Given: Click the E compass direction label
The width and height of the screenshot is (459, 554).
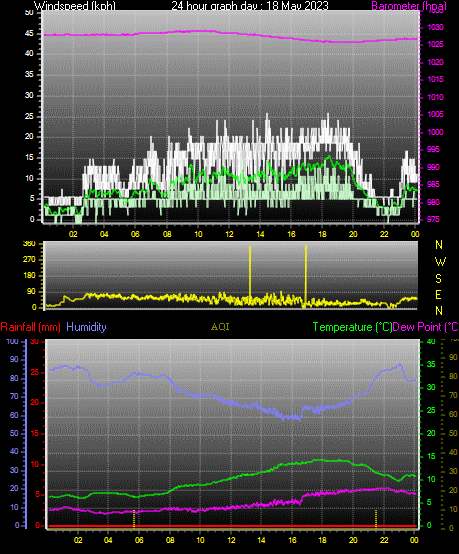Looking at the screenshot, I should [x=439, y=295].
